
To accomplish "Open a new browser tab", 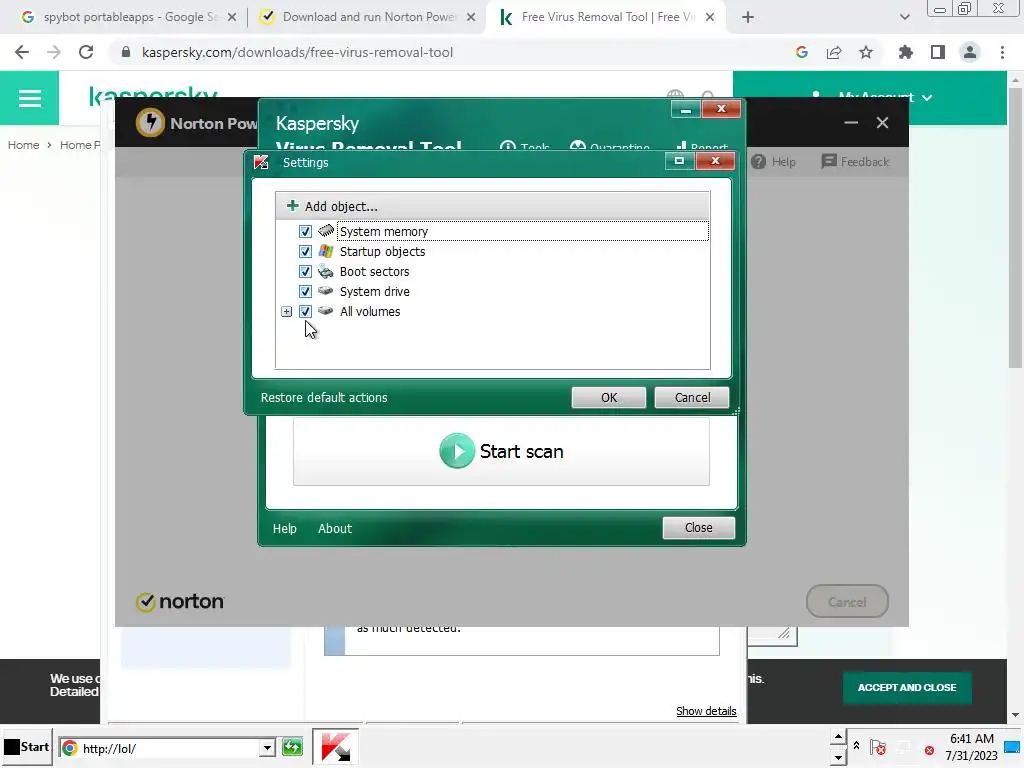I will [x=748, y=18].
